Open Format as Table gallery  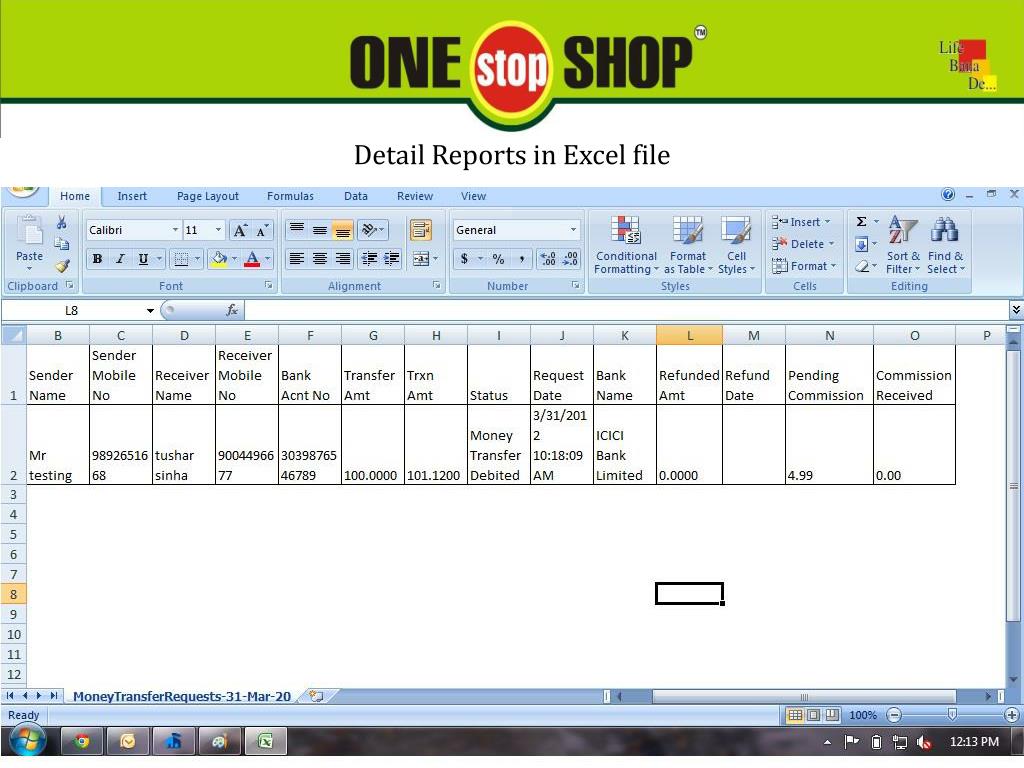[x=688, y=246]
